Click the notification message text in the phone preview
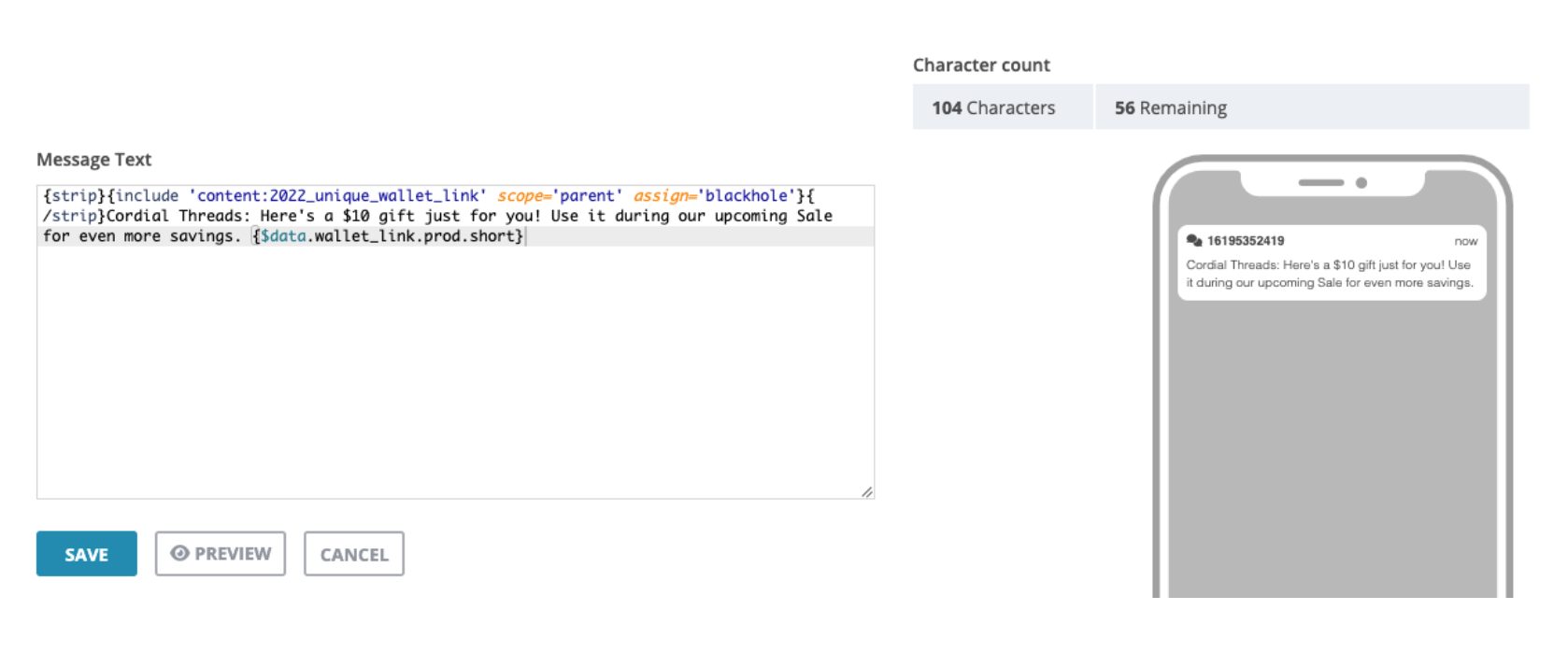The height and width of the screenshot is (667, 1568). (x=1329, y=274)
